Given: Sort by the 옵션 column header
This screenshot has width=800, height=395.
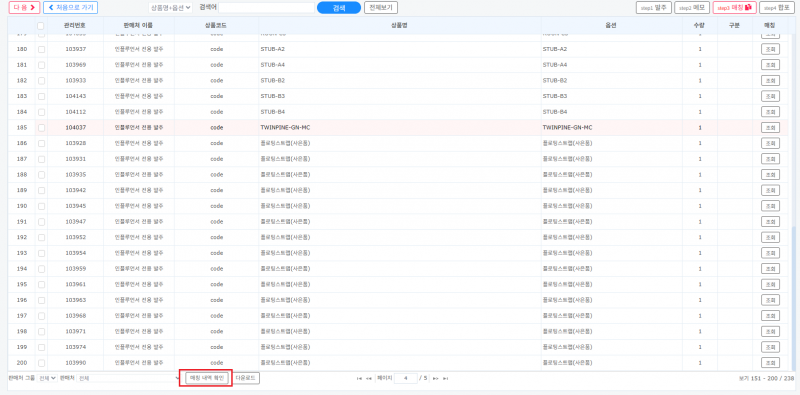Looking at the screenshot, I should coord(612,26).
